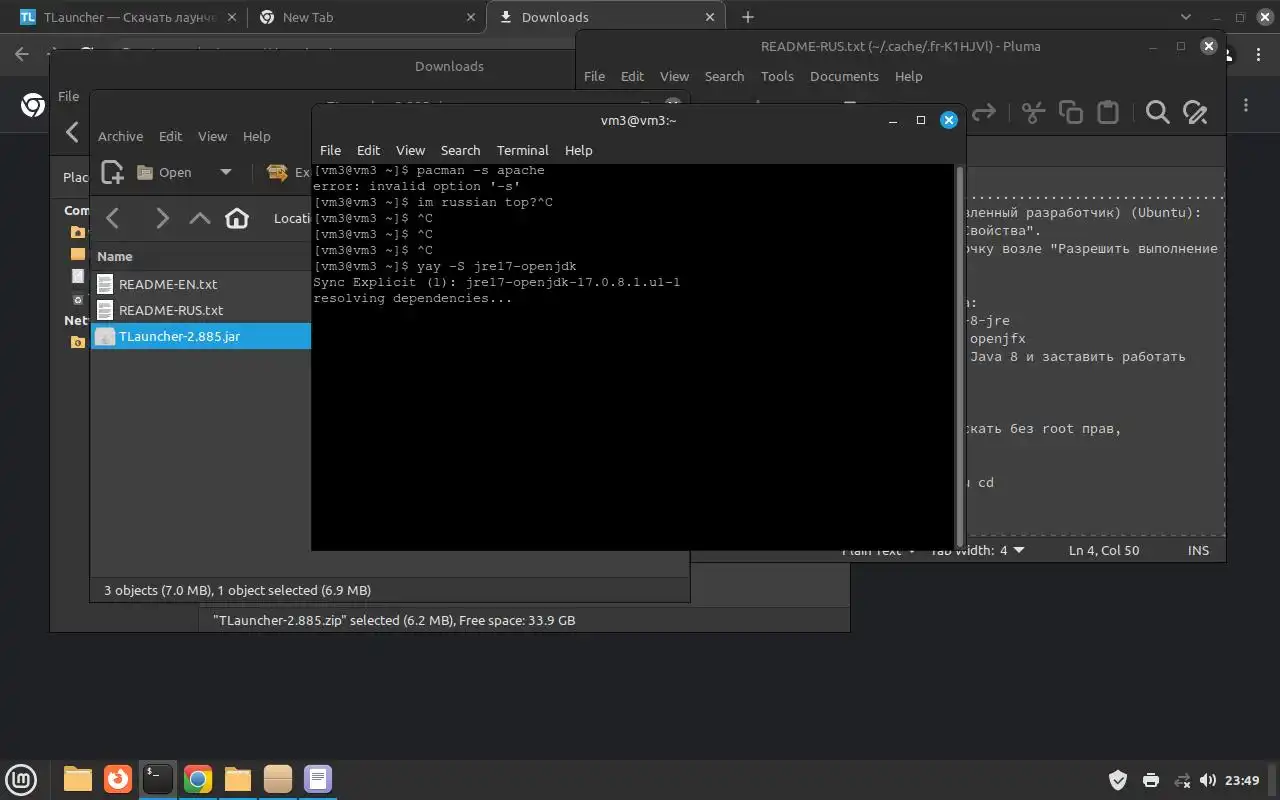The width and height of the screenshot is (1280, 800).
Task: Click the new archive icon in Archive Manager
Action: (112, 172)
